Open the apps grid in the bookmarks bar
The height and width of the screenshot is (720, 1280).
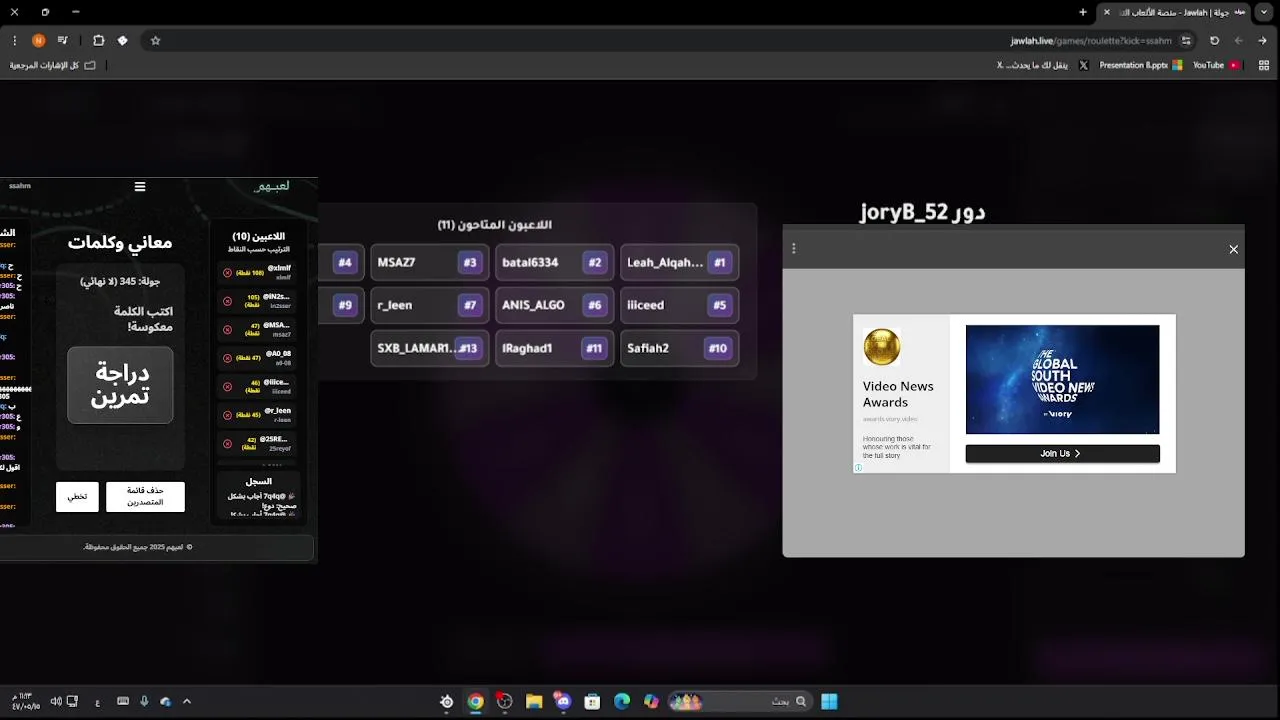pos(1264,65)
